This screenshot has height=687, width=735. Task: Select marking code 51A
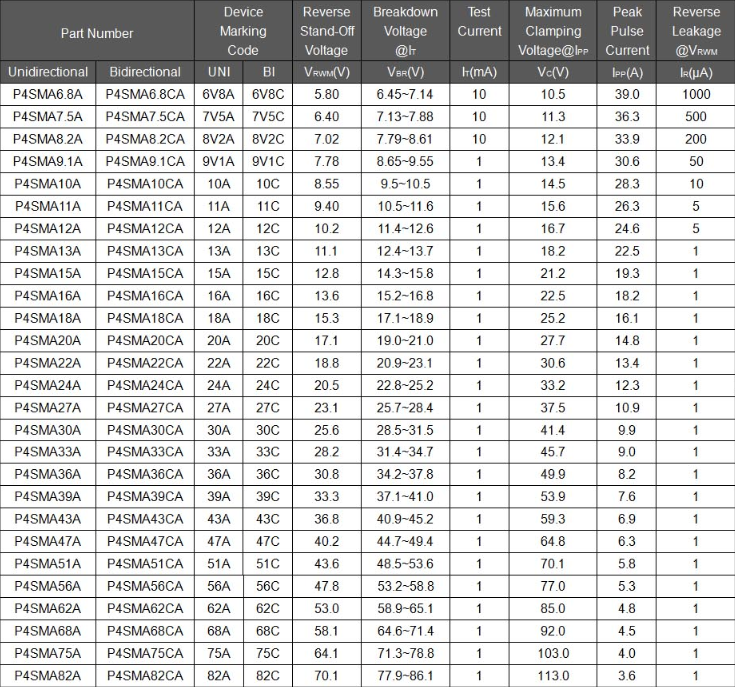[x=218, y=564]
